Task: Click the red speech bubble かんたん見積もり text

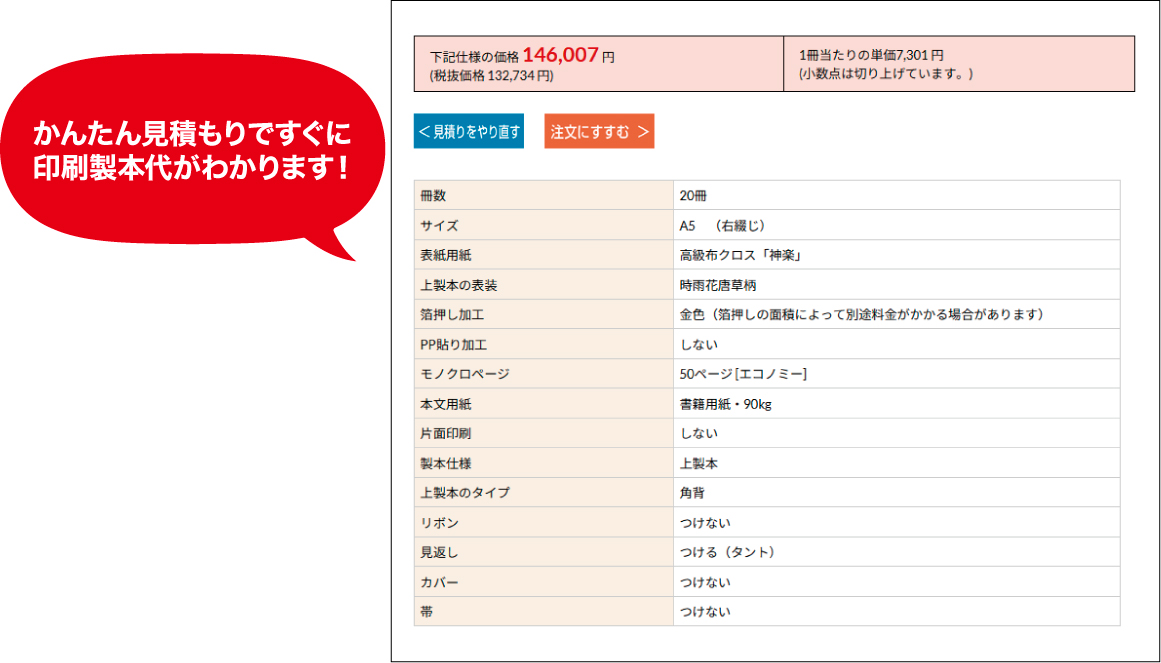Action: click(191, 151)
